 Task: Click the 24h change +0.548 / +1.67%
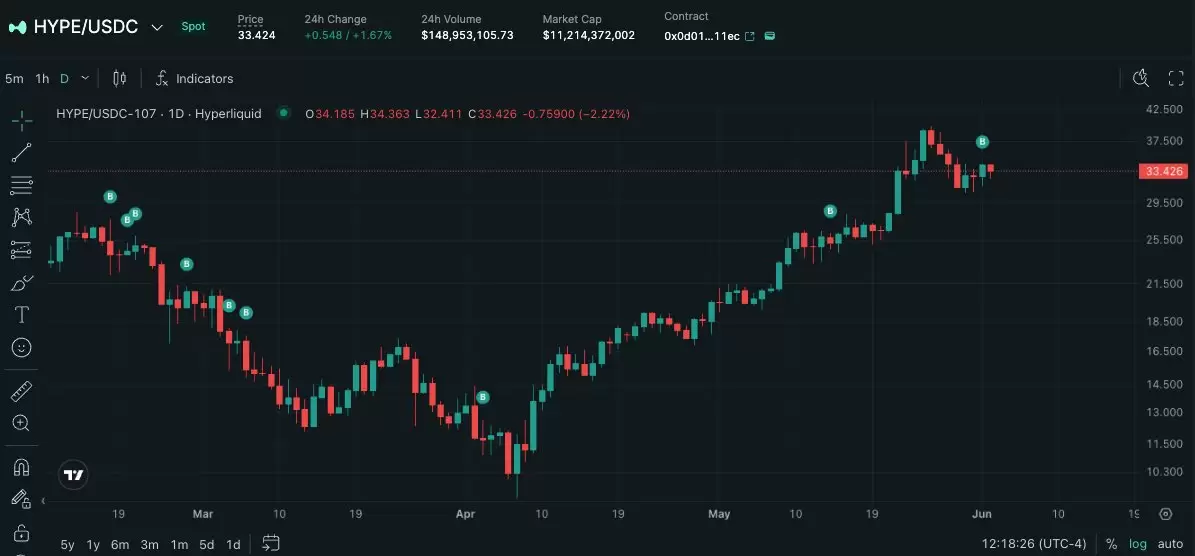[x=348, y=35]
